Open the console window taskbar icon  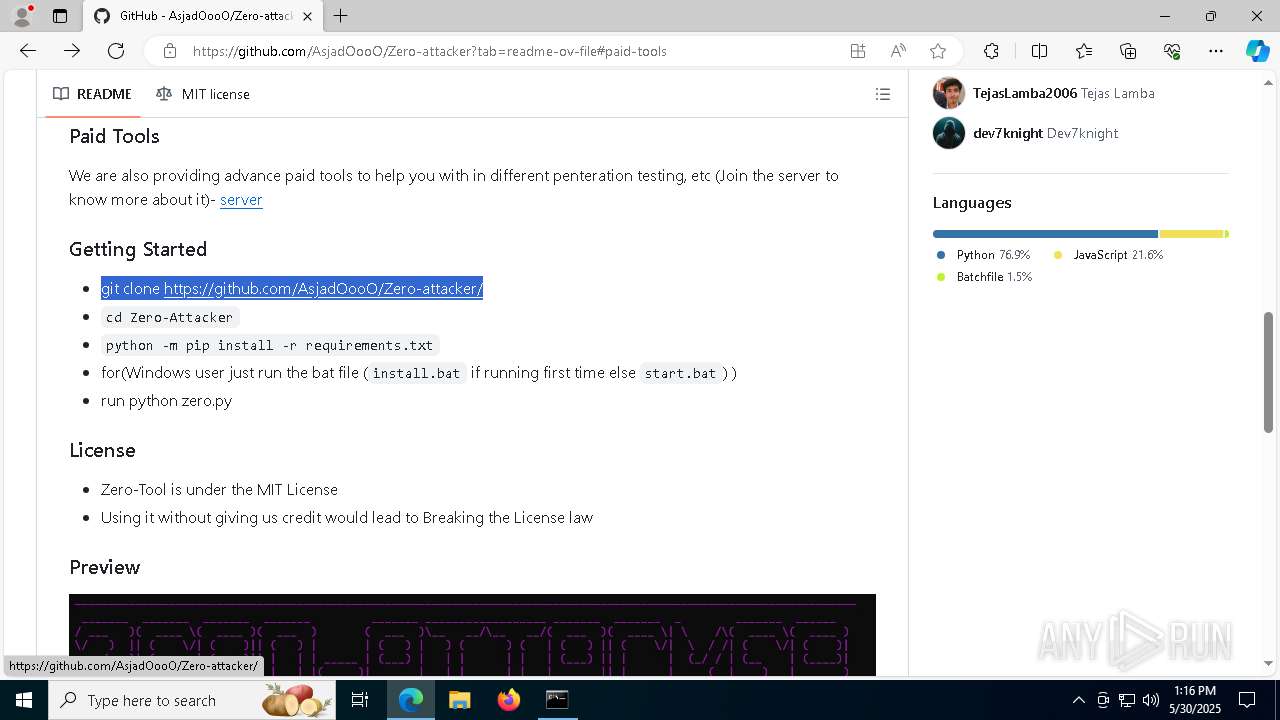pyautogui.click(x=557, y=700)
